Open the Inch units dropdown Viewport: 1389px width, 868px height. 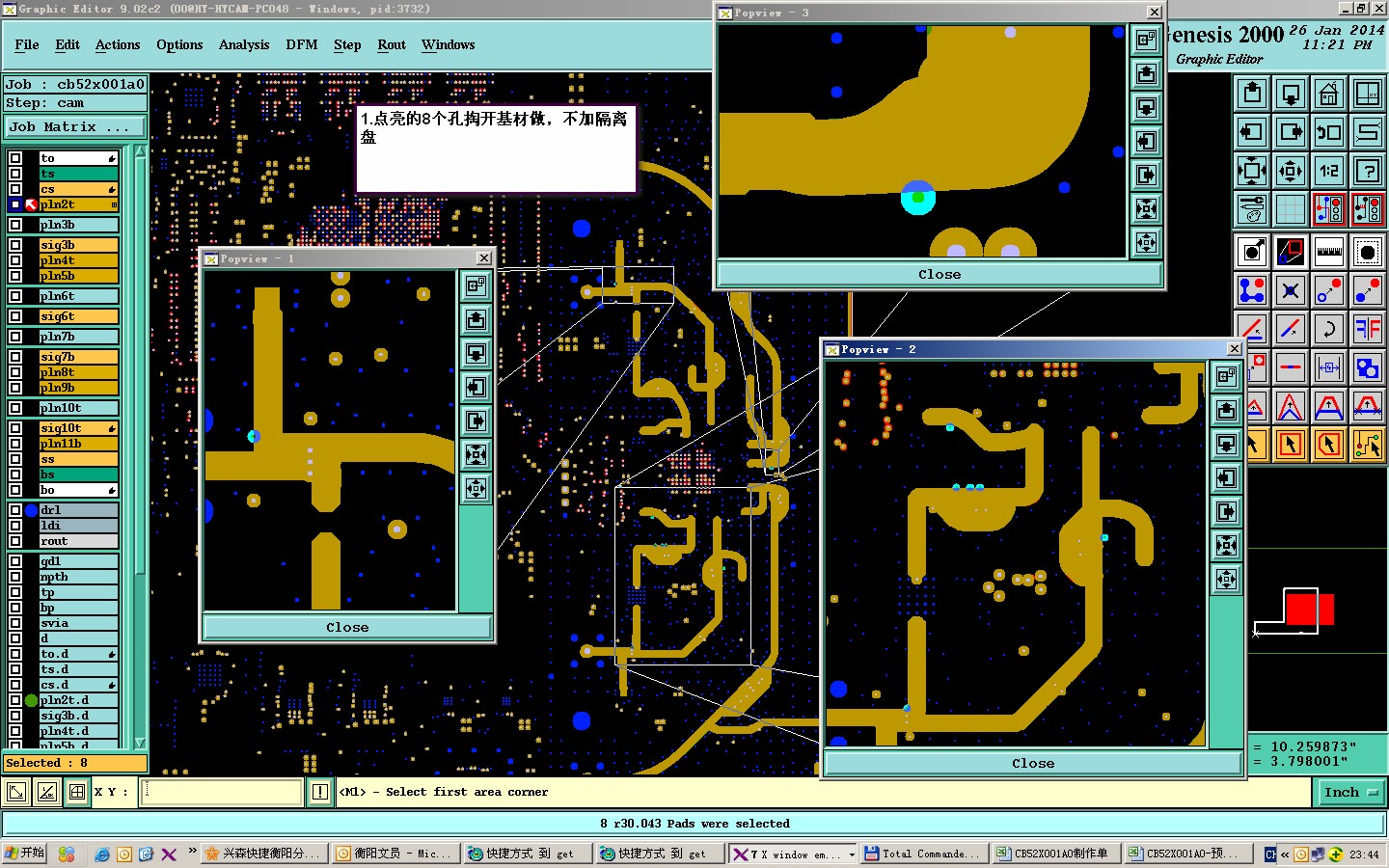[x=1349, y=792]
